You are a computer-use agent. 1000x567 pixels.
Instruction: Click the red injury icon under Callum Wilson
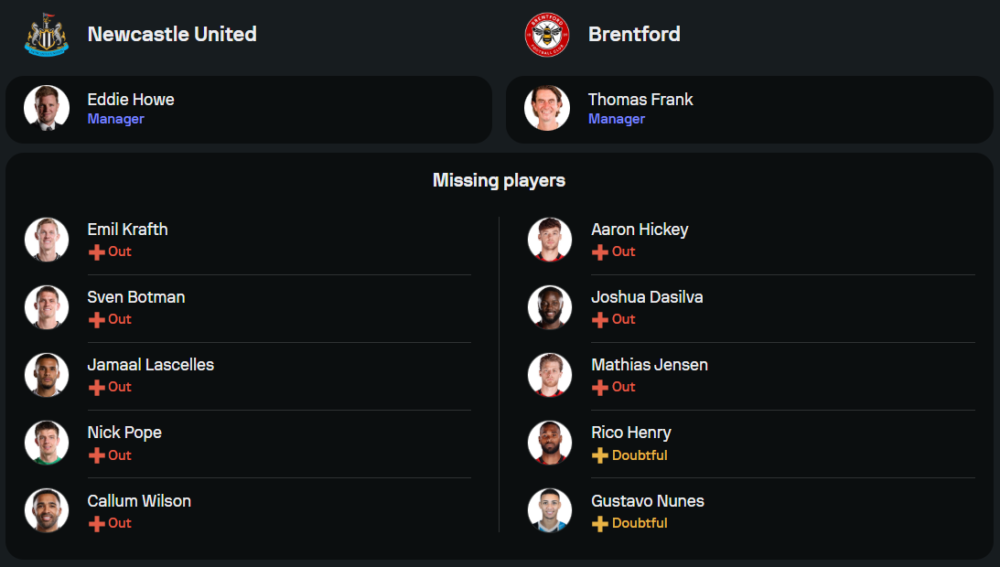[x=97, y=524]
